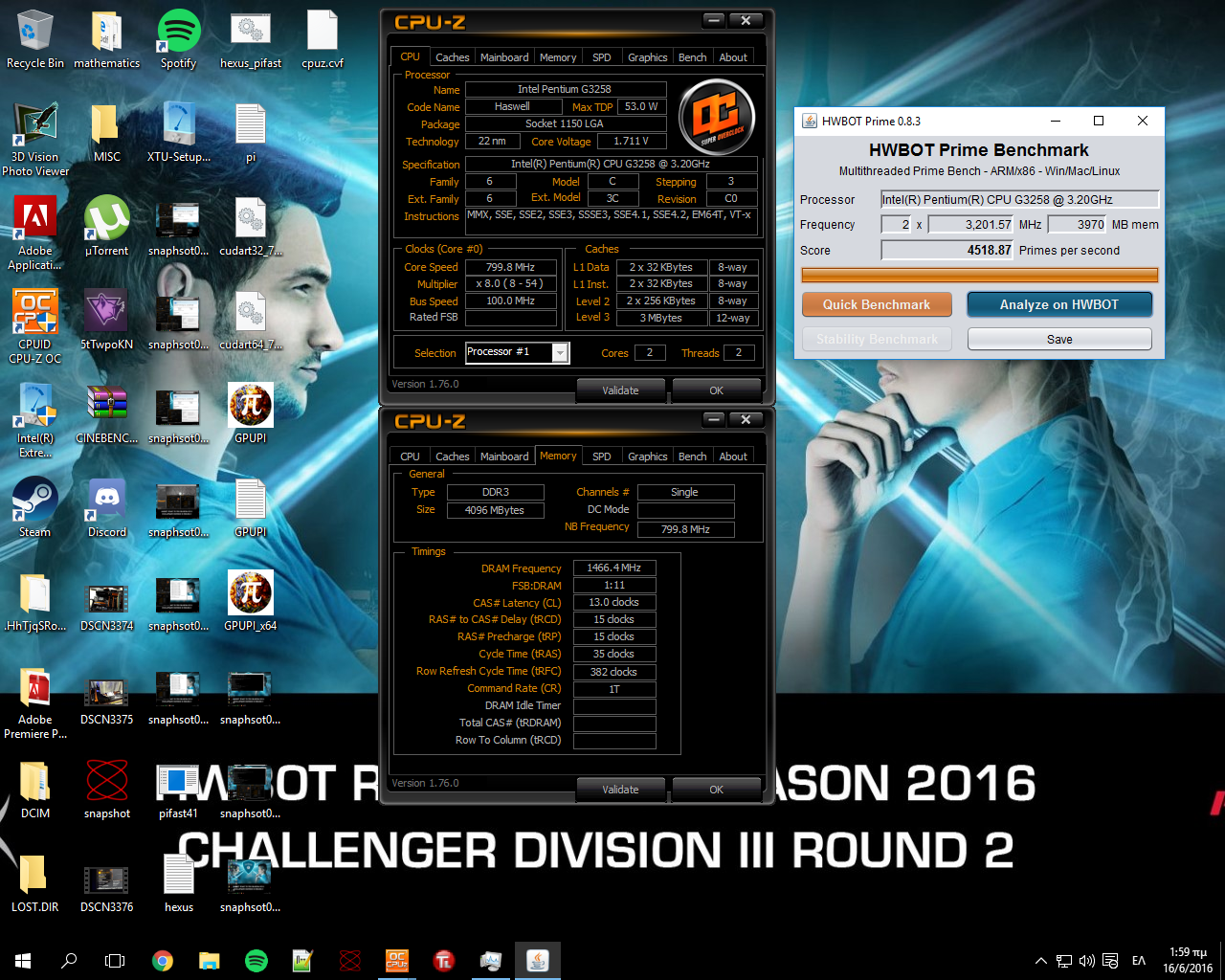Screen dimensions: 1225x980
Task: Start the Quick Benchmark in HWBOT Prime
Action: tap(877, 304)
